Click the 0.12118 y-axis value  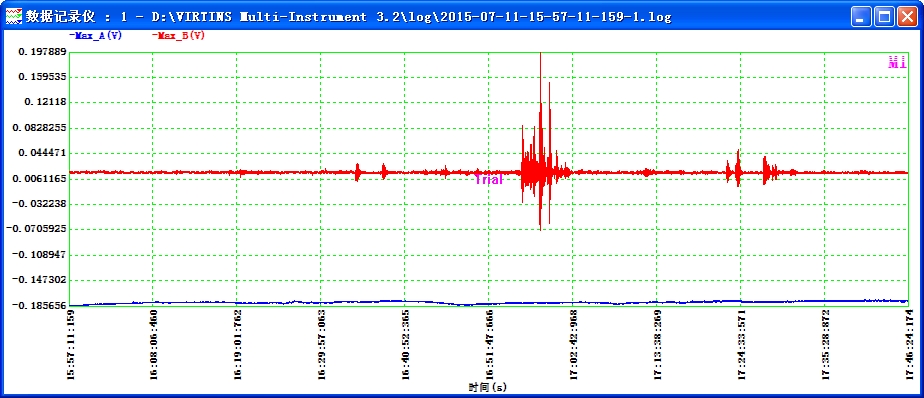45,102
